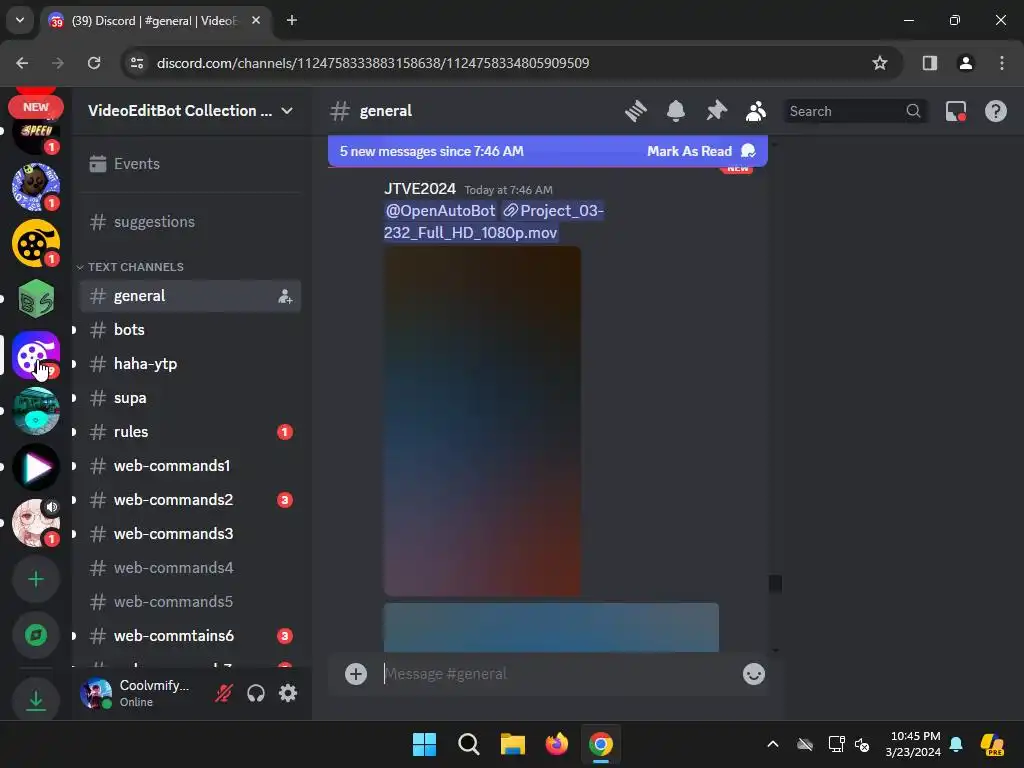This screenshot has height=768, width=1024.
Task: Jump to 5 new messages since 7:46 AM
Action: pos(432,152)
